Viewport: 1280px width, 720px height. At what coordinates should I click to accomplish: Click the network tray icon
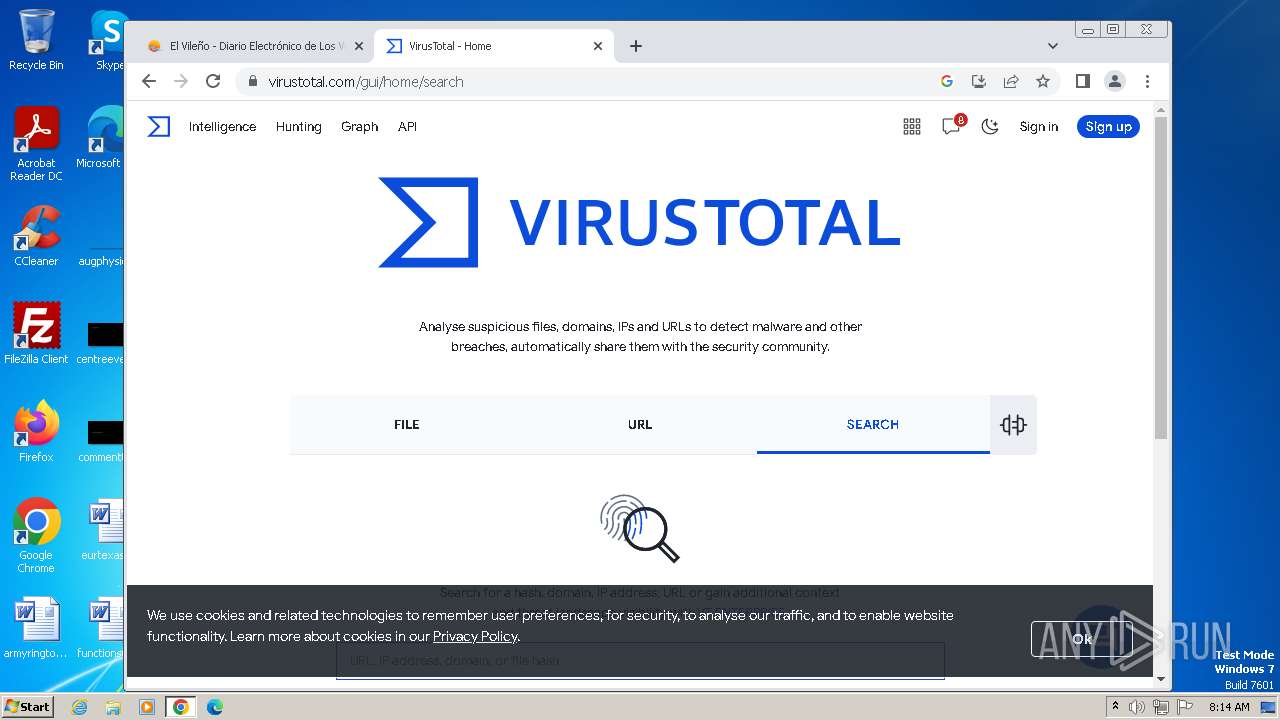click(1160, 707)
